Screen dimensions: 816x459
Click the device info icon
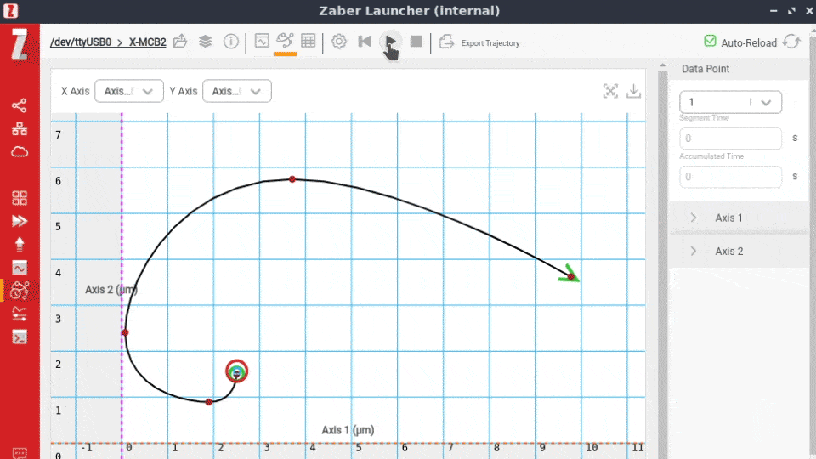pos(231,42)
